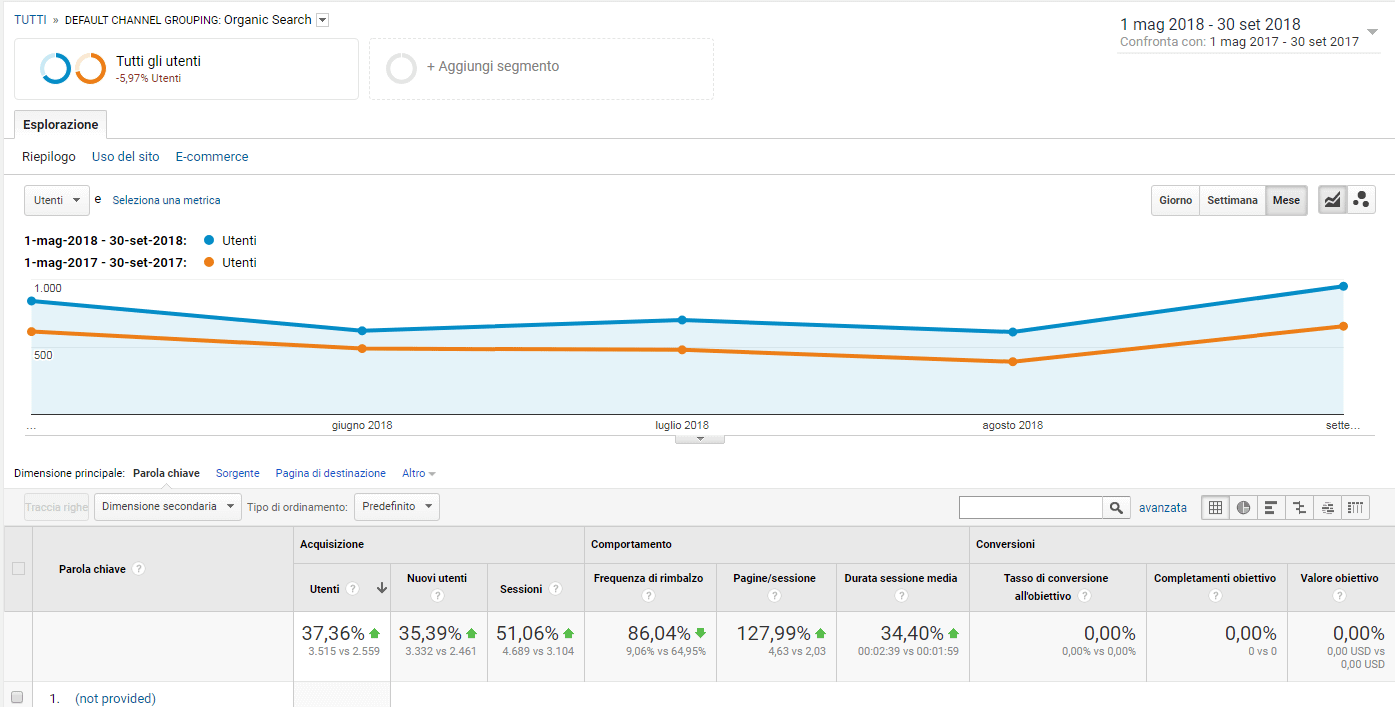This screenshot has height=707, width=1395.
Task: Select the data table view icon
Action: [x=1215, y=508]
